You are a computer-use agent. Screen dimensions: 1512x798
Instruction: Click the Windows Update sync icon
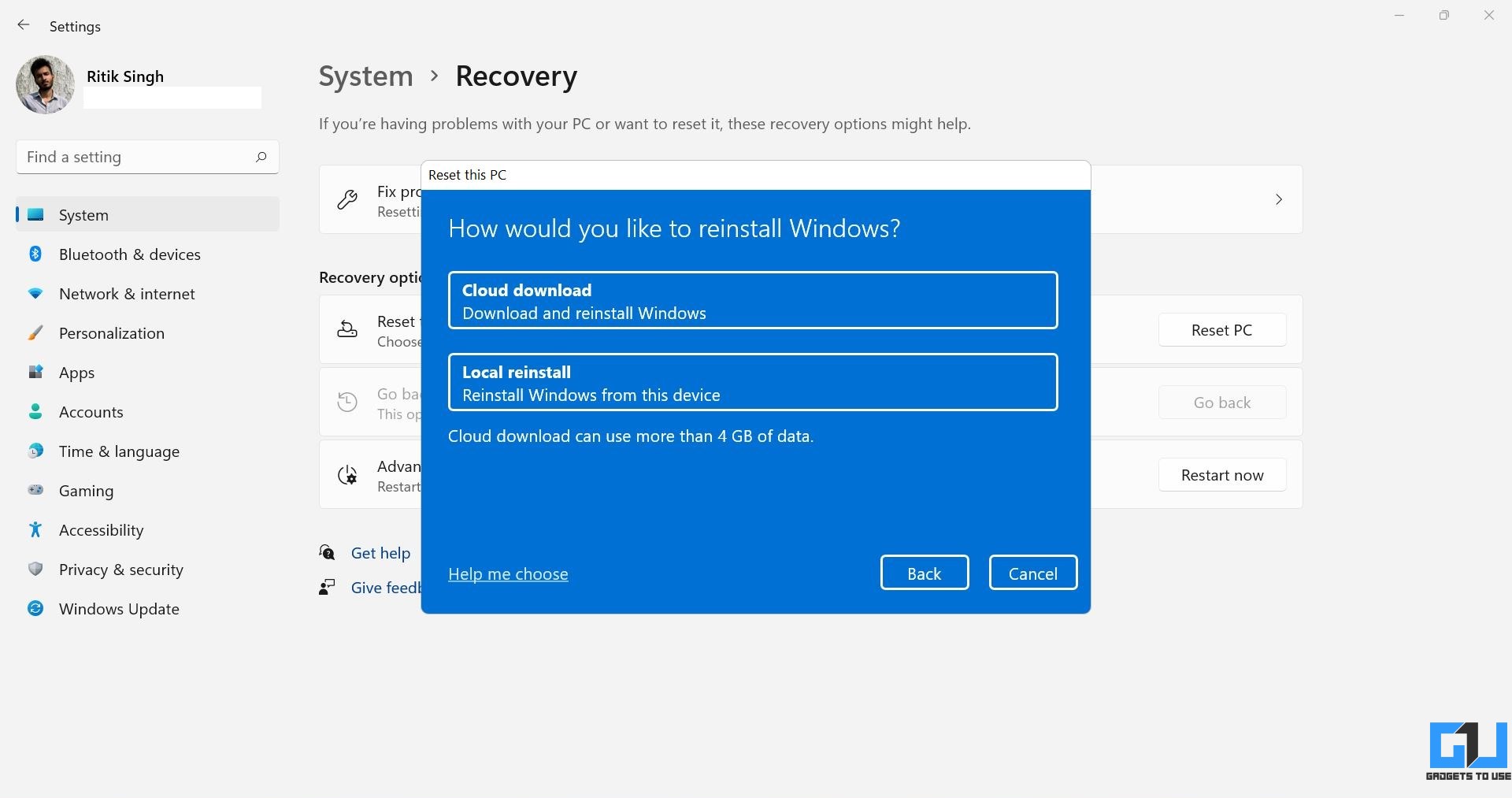point(35,608)
